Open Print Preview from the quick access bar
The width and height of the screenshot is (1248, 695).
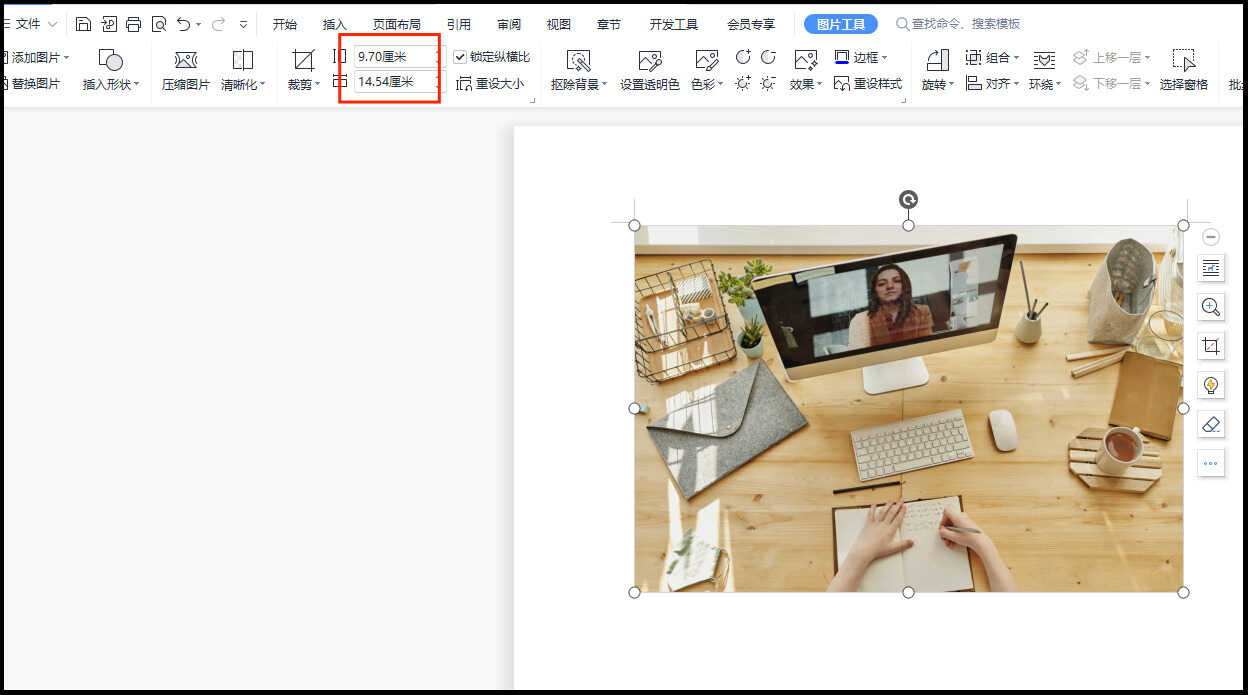pos(159,23)
